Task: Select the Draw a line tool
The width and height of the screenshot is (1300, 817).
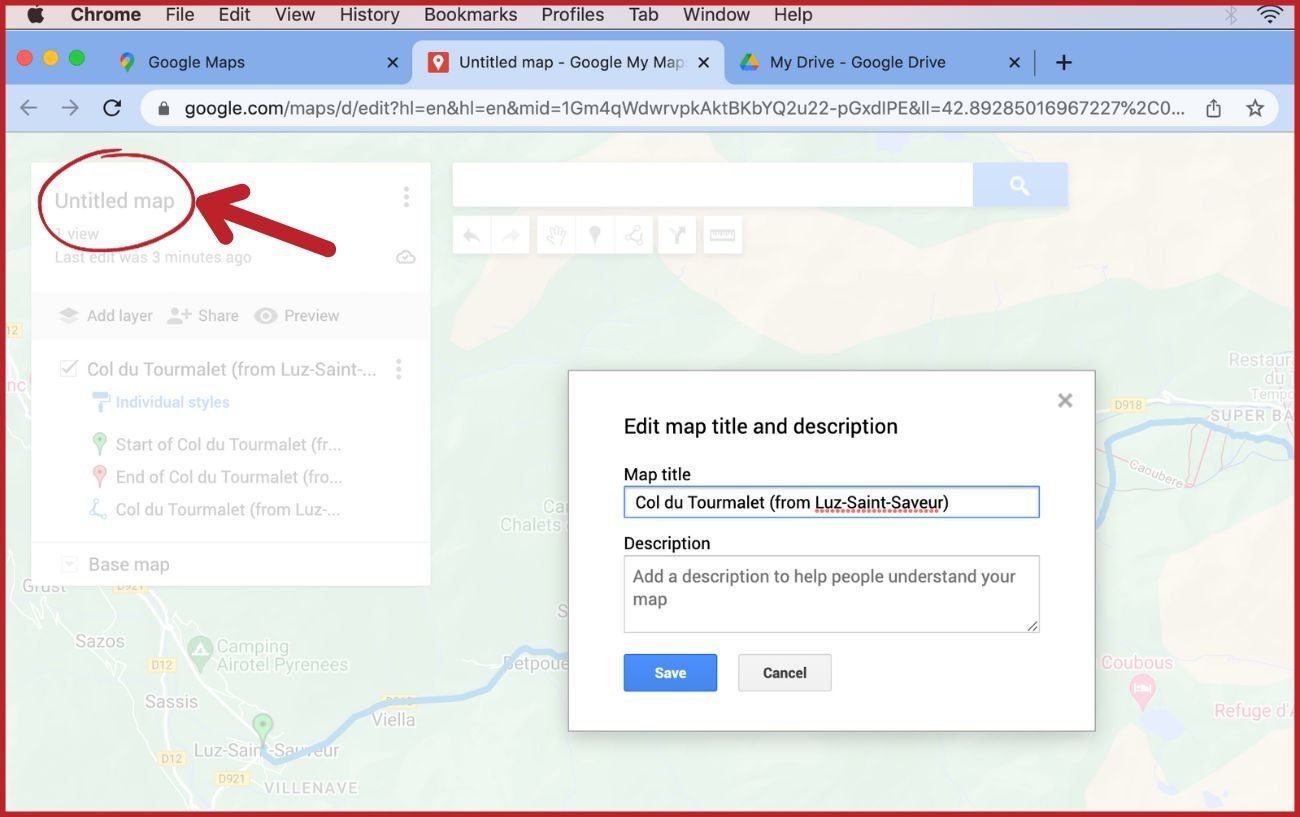Action: 634,235
